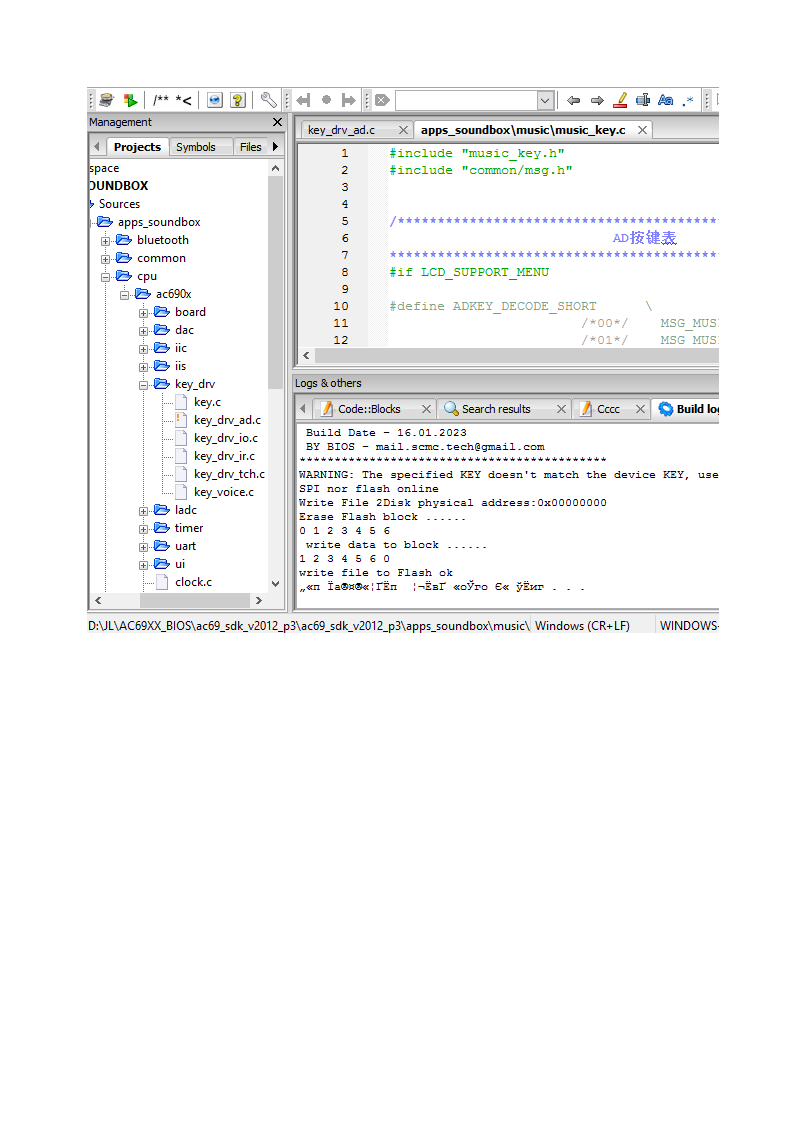The width and height of the screenshot is (793, 1122).
Task: Go to next search match arrow
Action: pyautogui.click(x=597, y=100)
